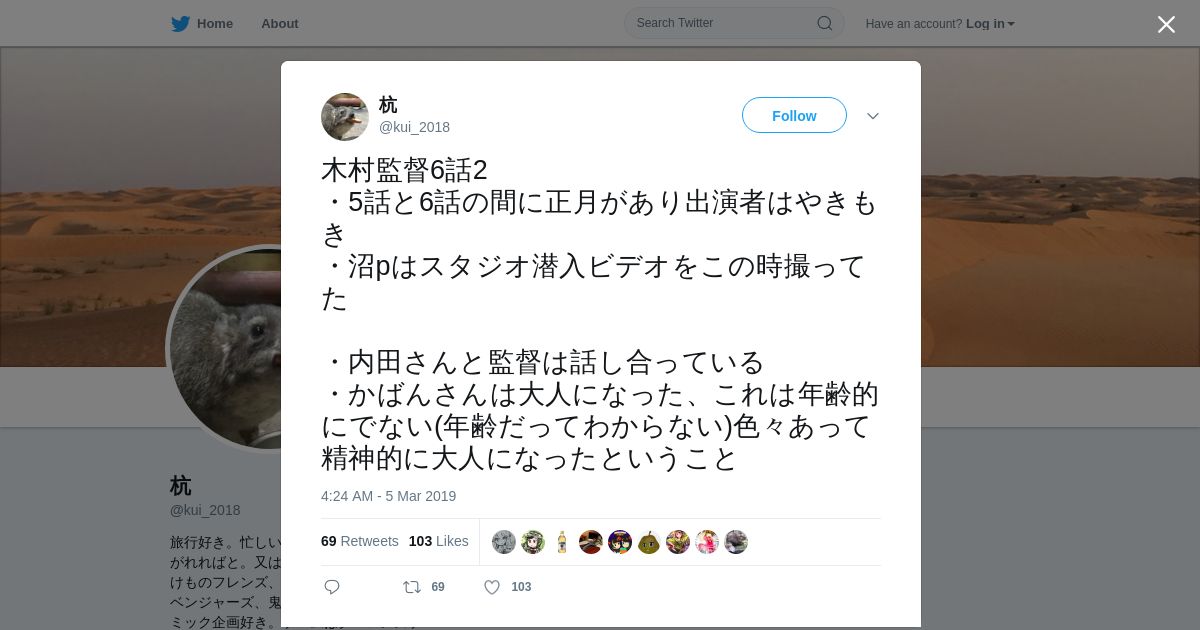Click the tweet timestamp 4:24 AM link
The width and height of the screenshot is (1200, 630).
[388, 496]
